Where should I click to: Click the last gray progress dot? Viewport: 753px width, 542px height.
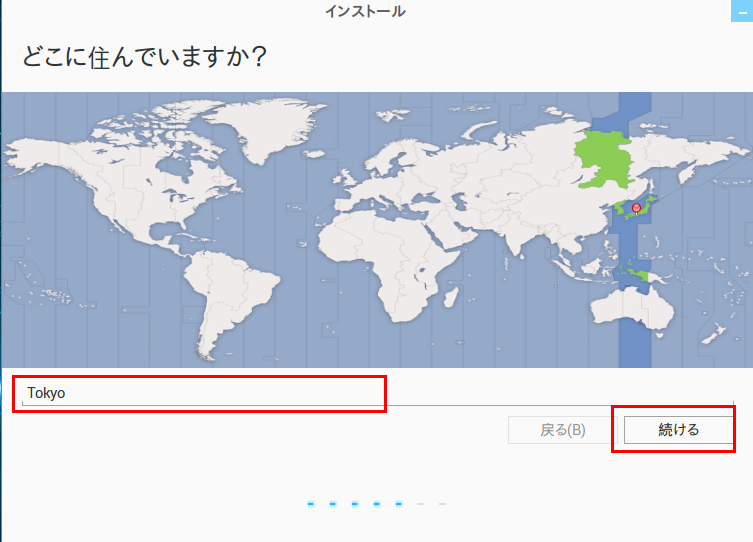point(443,504)
